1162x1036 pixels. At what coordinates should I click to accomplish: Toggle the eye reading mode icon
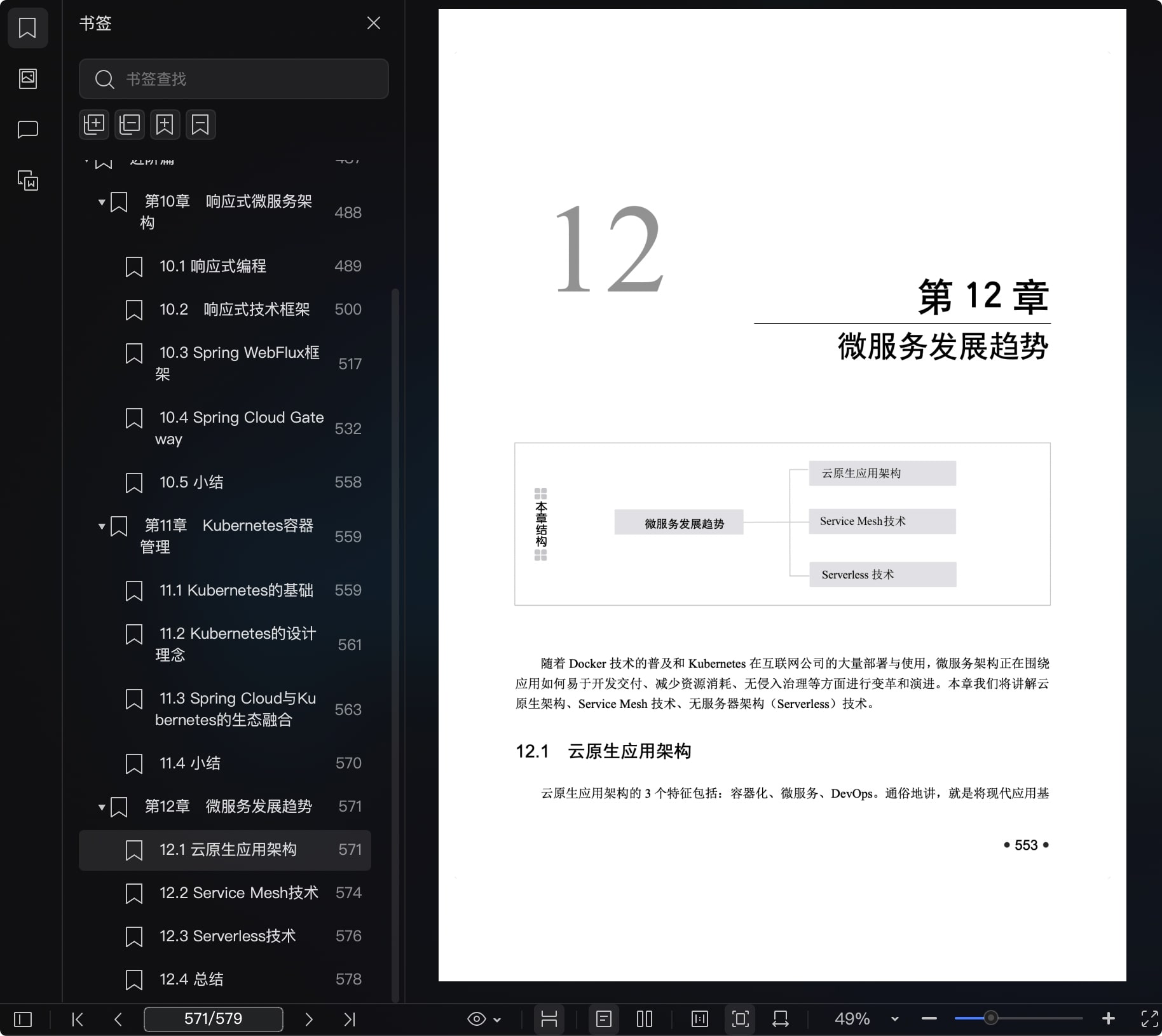[x=476, y=1019]
